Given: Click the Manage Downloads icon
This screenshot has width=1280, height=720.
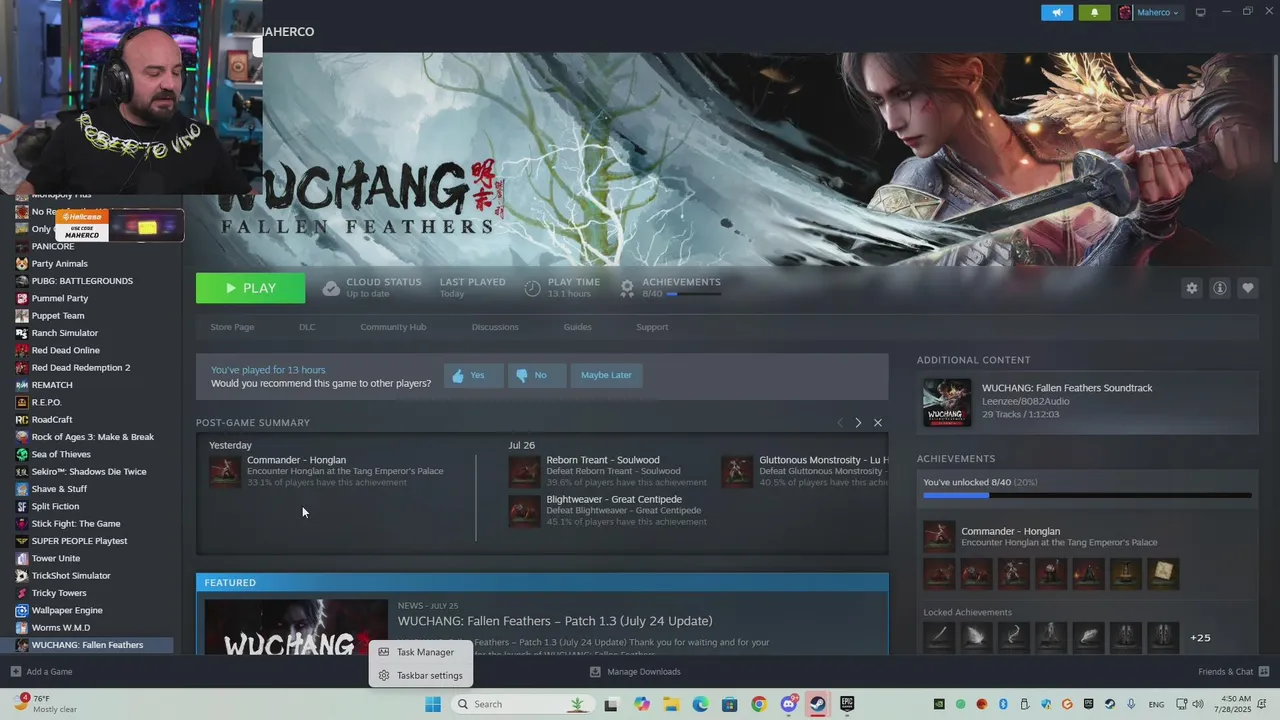Looking at the screenshot, I should pyautogui.click(x=595, y=671).
